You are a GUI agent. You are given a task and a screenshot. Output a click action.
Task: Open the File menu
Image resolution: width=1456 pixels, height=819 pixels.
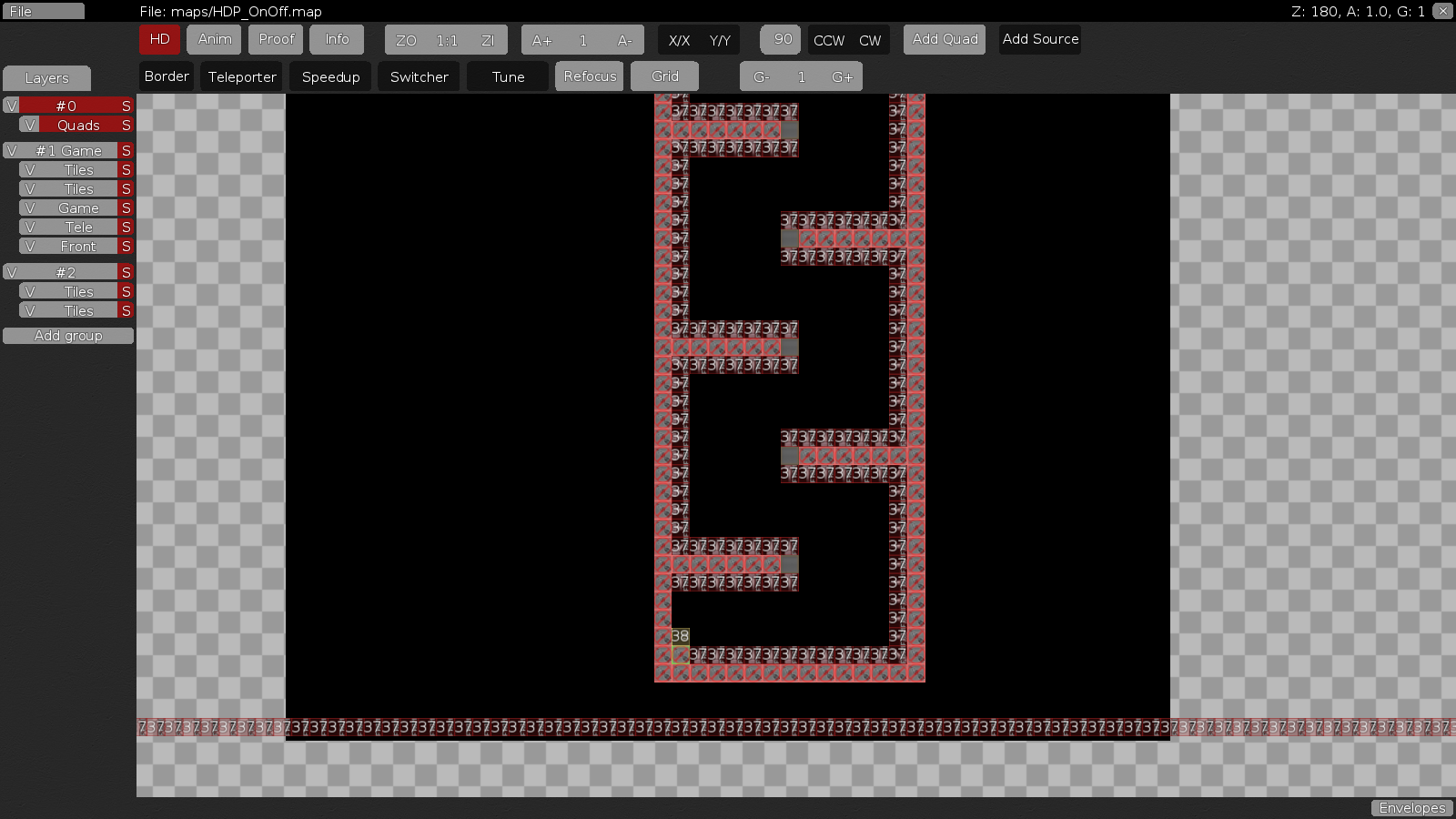pos(43,12)
